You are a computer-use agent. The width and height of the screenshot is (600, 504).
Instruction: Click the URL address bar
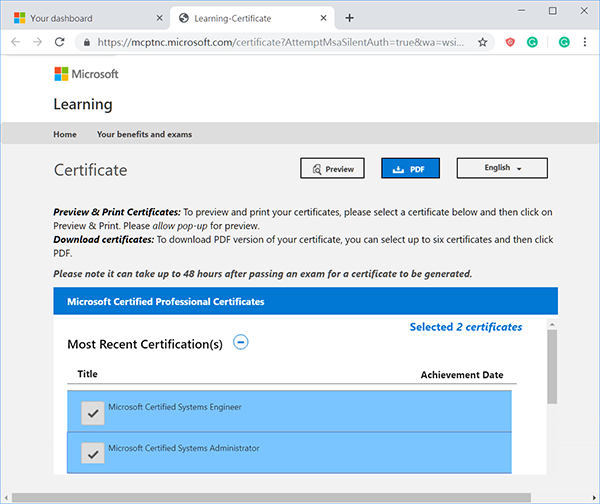280,42
